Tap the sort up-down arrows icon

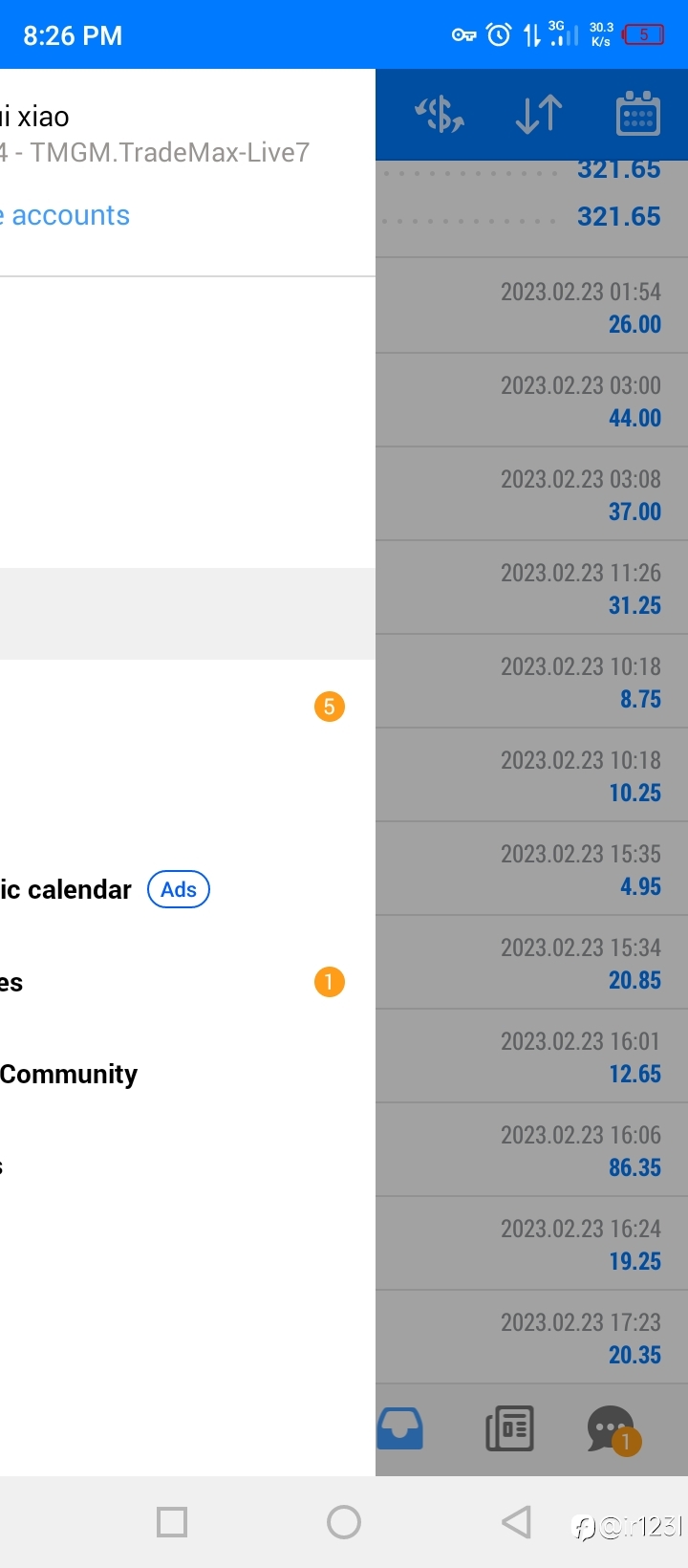point(539,115)
